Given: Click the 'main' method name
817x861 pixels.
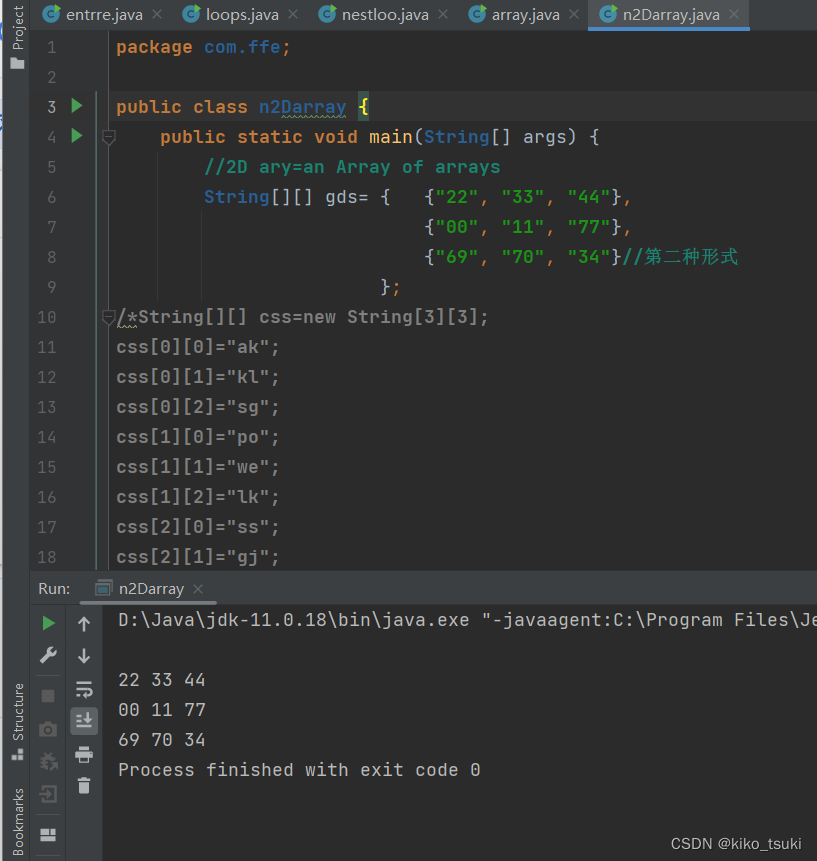Looking at the screenshot, I should pyautogui.click(x=390, y=137).
